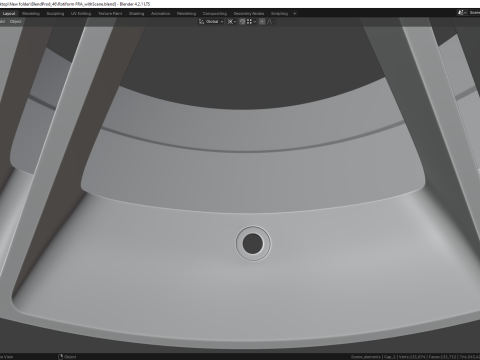The height and width of the screenshot is (360, 480).
Task: Open the Texture Paint workspace
Action: (110, 14)
